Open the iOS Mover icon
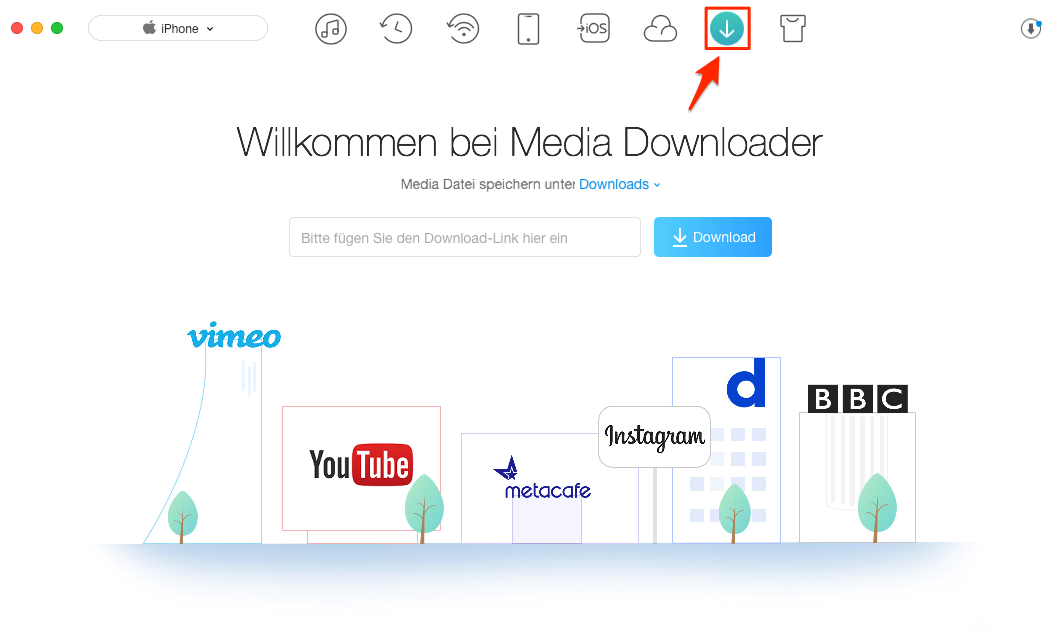 (x=594, y=28)
